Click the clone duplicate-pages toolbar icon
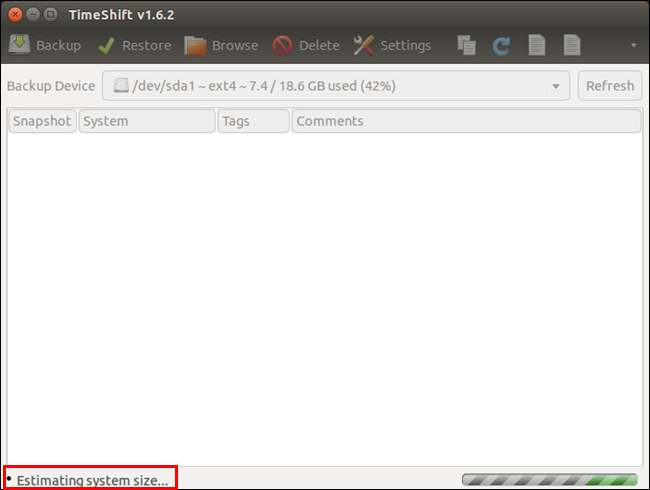 [466, 45]
